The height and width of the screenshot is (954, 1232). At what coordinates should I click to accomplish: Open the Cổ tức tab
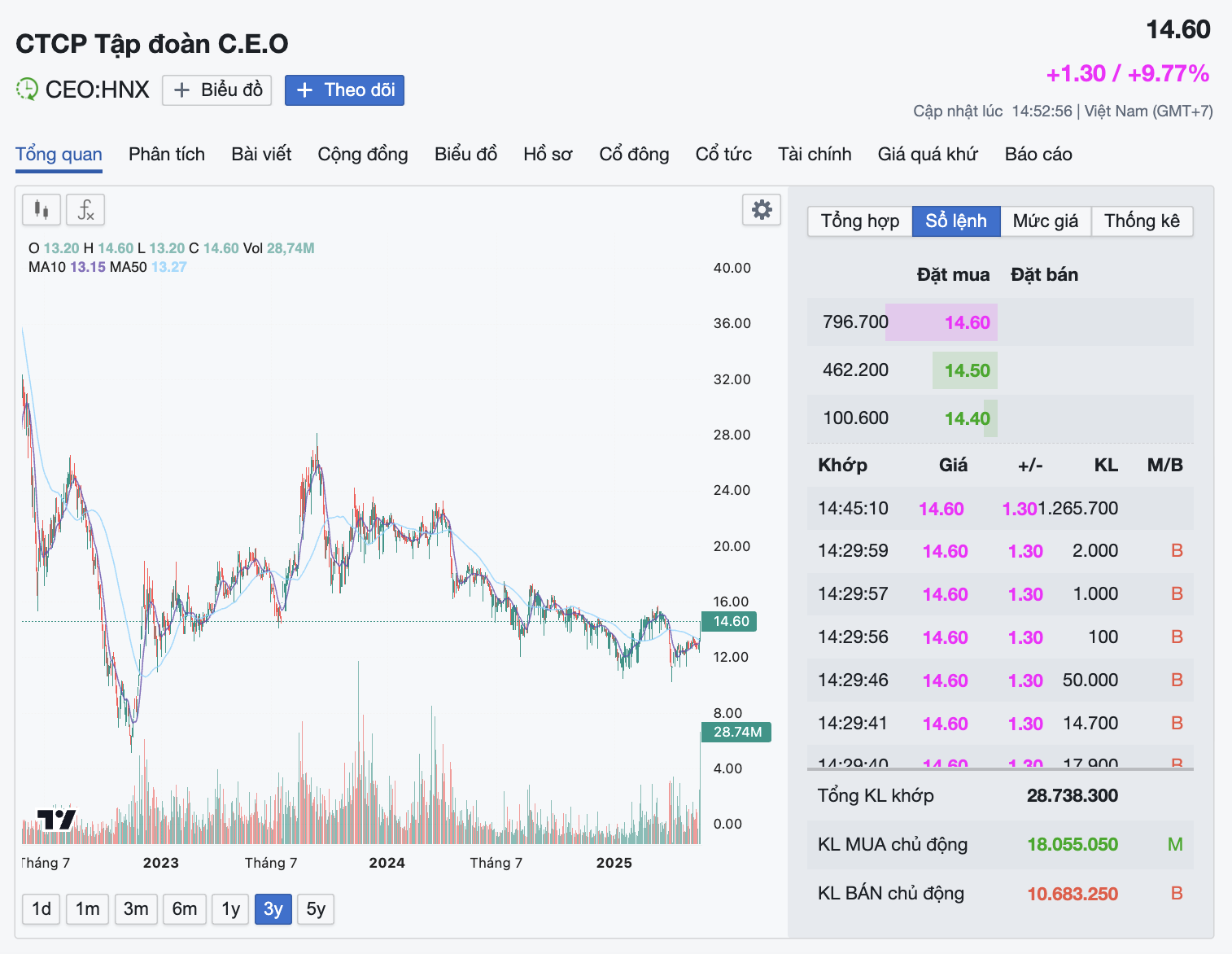coord(723,154)
